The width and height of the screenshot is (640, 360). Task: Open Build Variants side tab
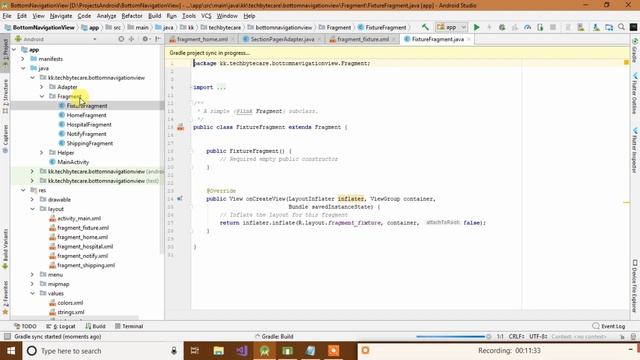[x=5, y=249]
